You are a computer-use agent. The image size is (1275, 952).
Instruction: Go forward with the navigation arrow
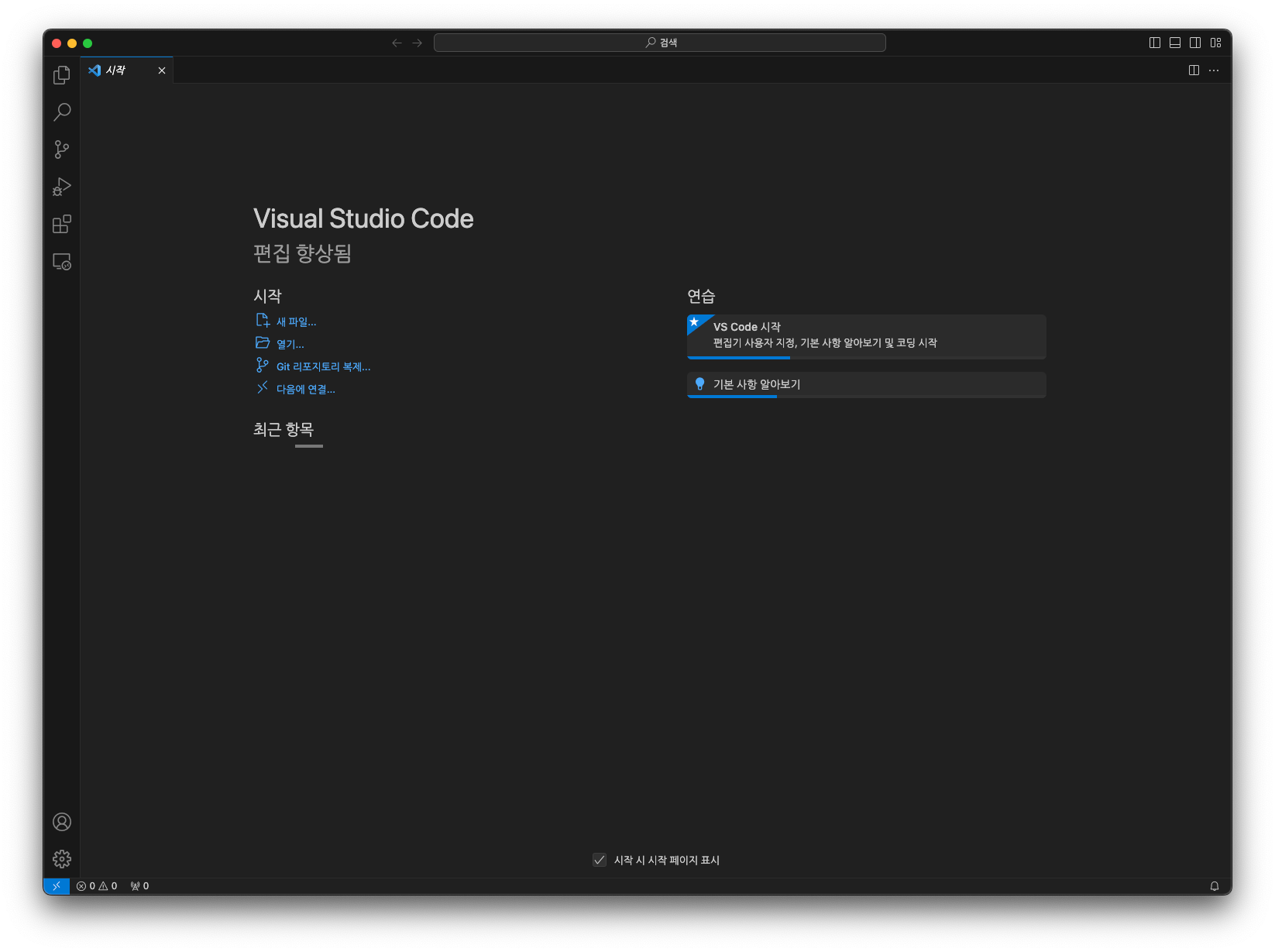click(x=418, y=43)
